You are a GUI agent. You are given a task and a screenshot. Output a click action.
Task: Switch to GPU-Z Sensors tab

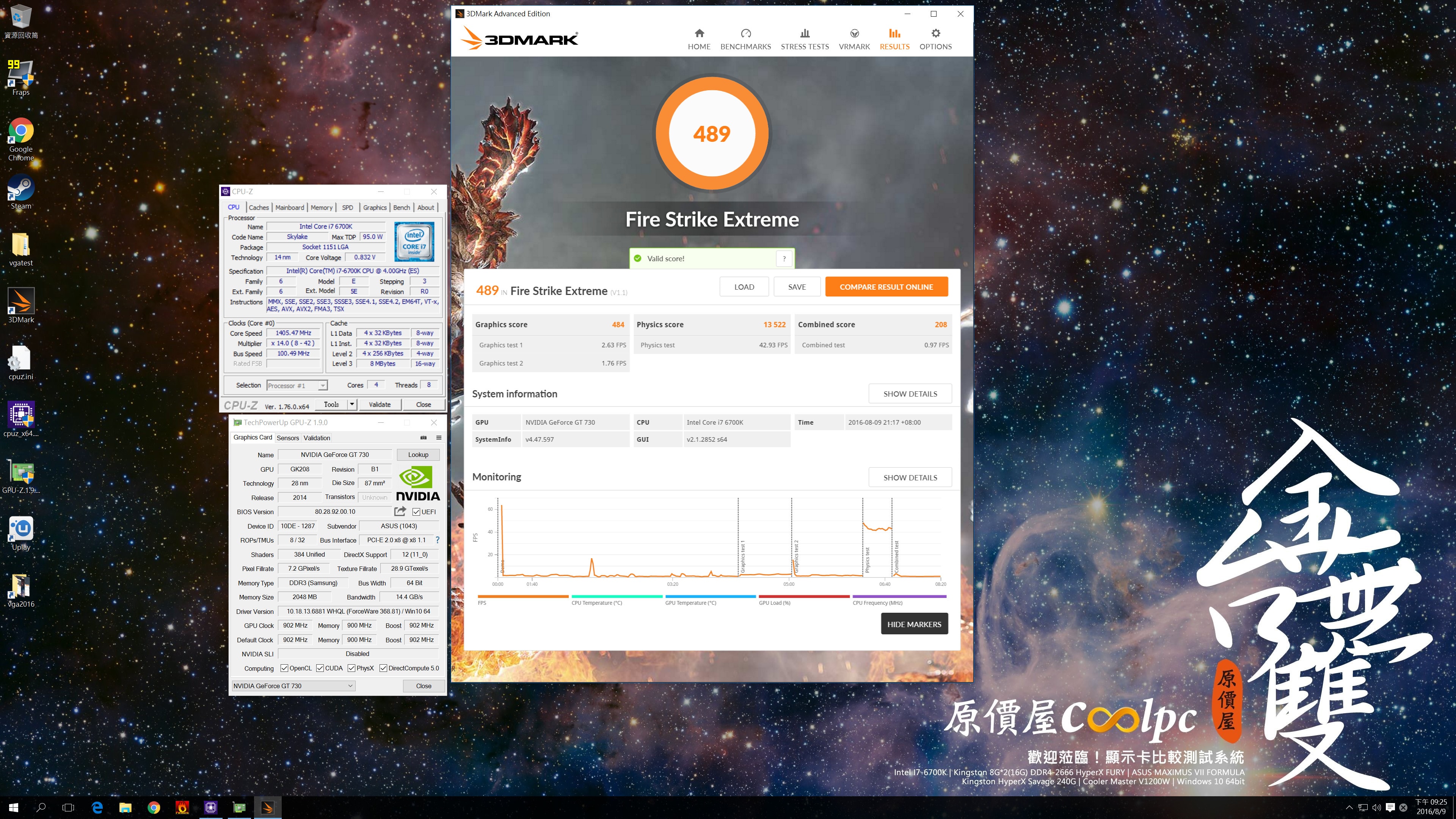point(288,438)
